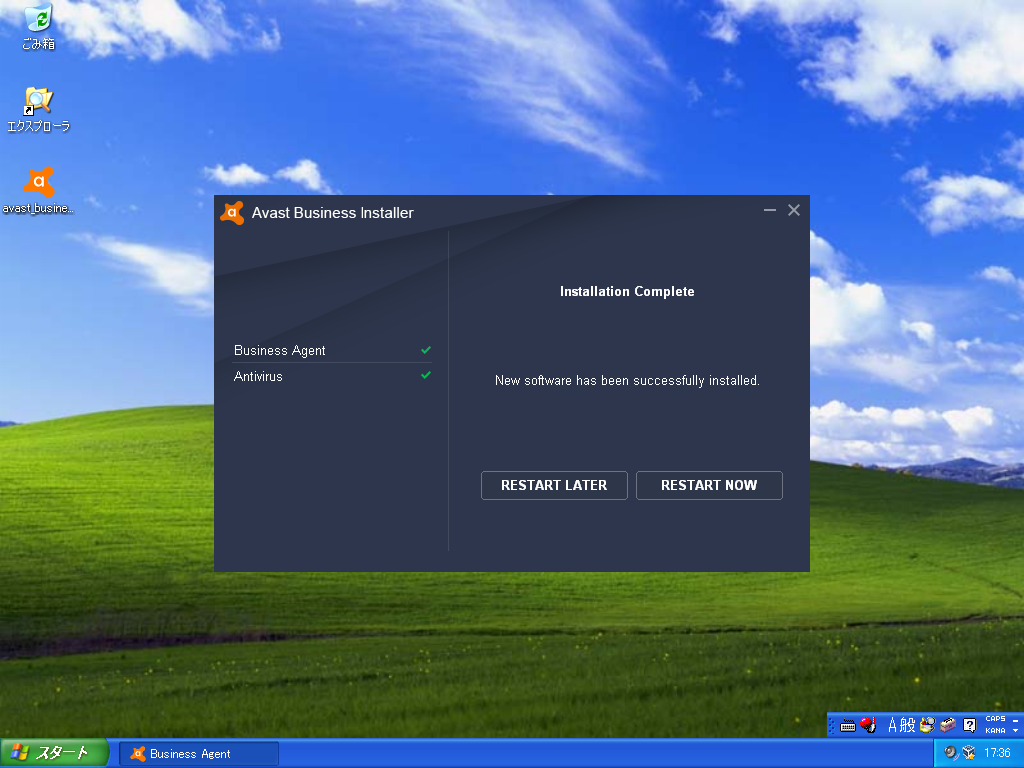Click the volume speaker tray icon
Image resolution: width=1024 pixels, height=768 pixels.
[x=951, y=753]
